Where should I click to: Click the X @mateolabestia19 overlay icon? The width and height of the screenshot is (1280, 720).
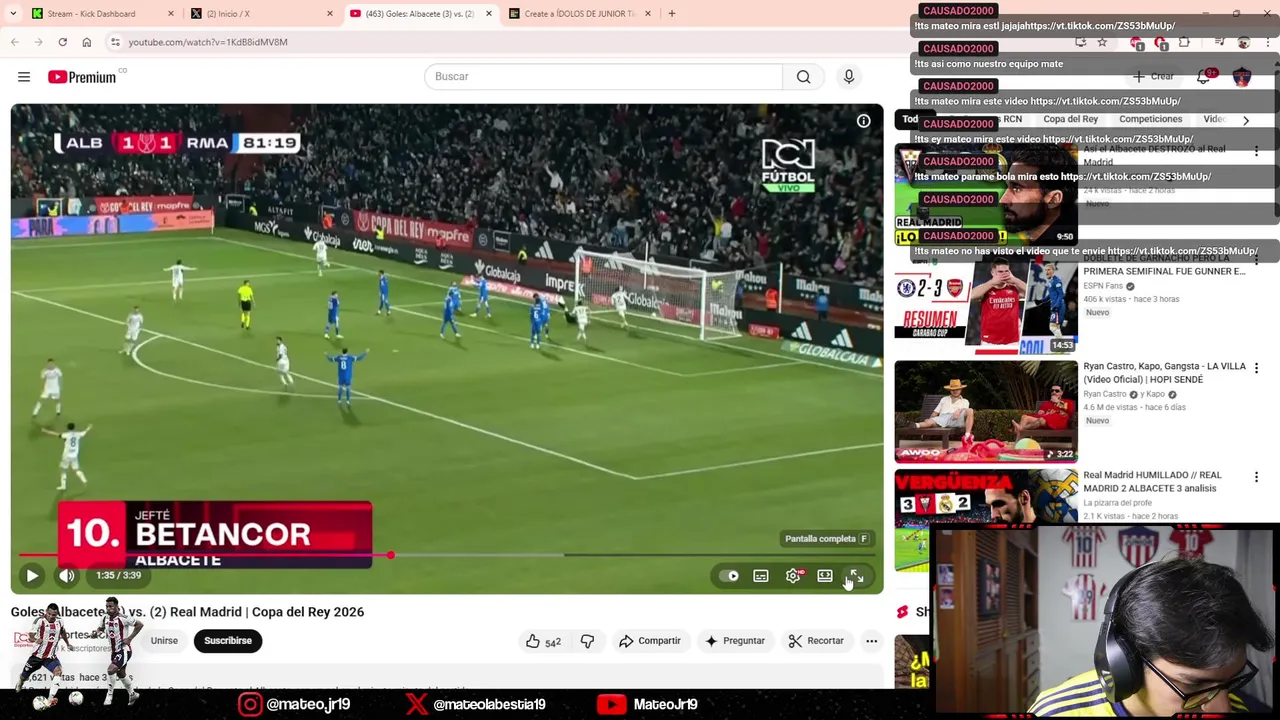click(x=417, y=704)
